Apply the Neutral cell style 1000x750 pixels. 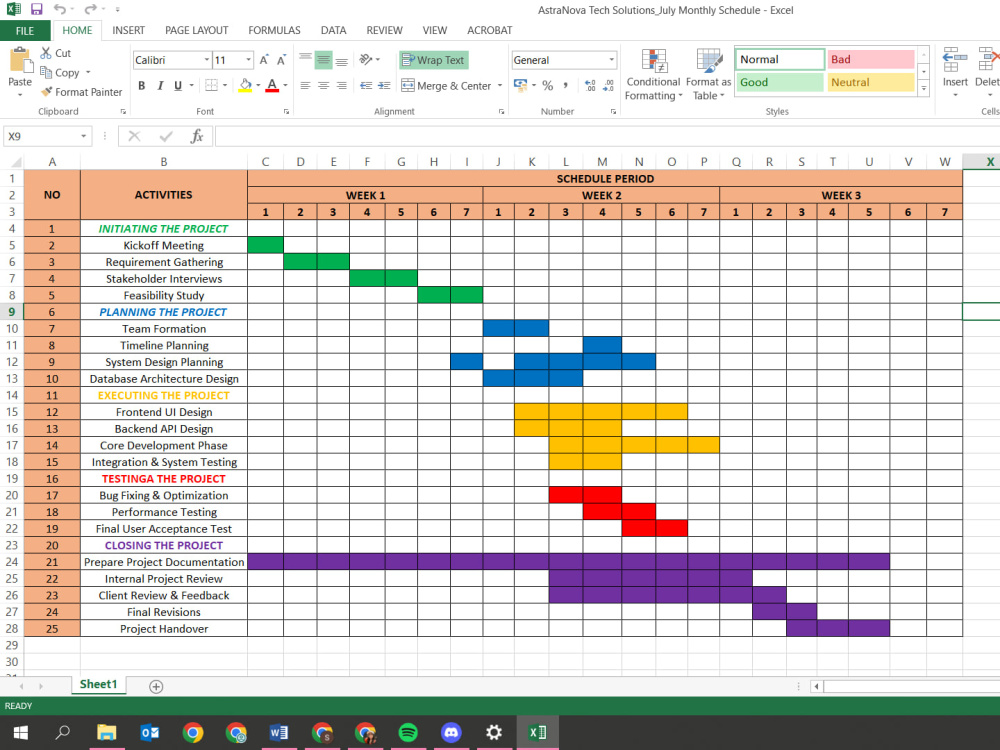pos(871,82)
